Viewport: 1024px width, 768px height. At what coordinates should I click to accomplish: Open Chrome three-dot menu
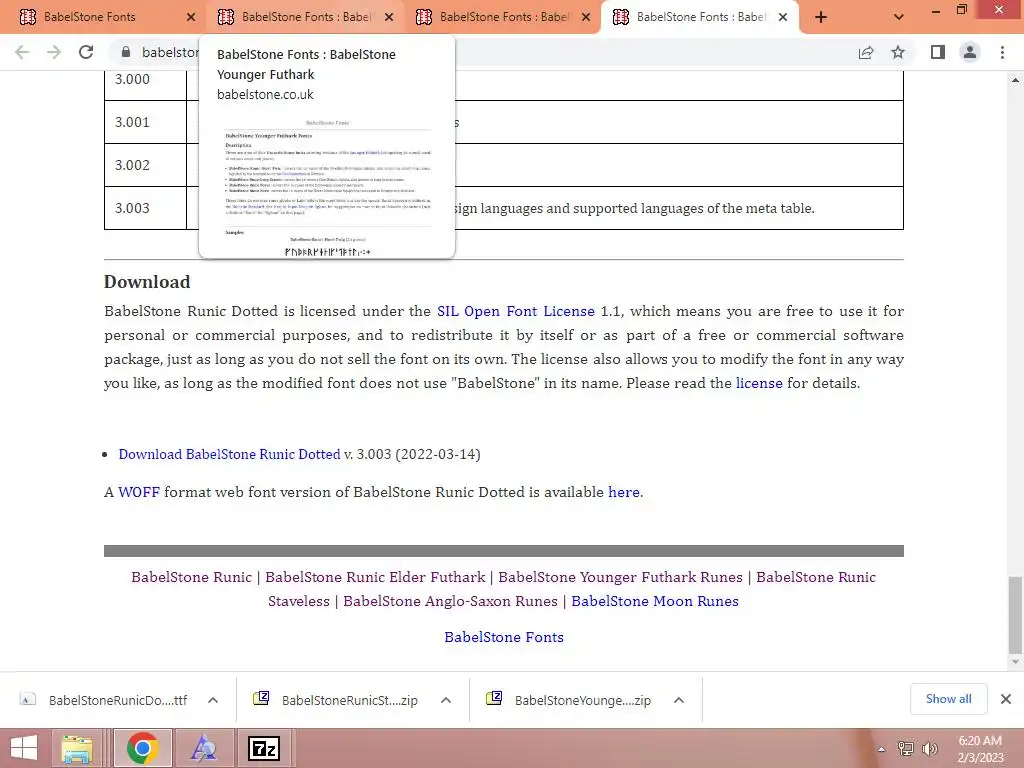tap(1002, 52)
